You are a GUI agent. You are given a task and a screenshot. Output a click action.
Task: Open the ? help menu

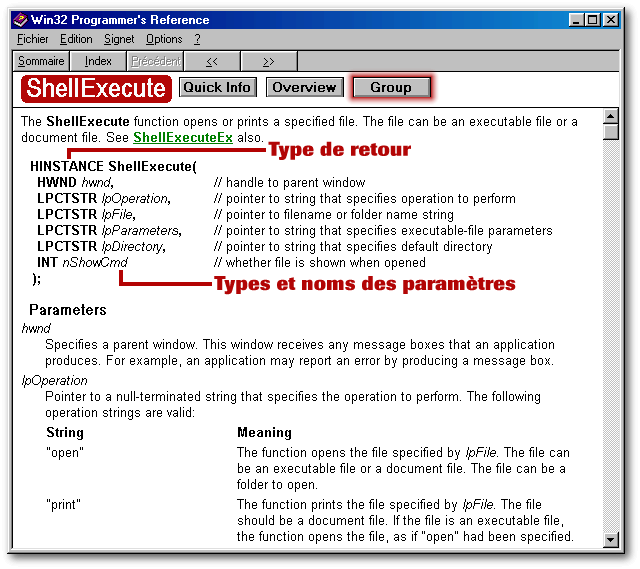pyautogui.click(x=197, y=39)
